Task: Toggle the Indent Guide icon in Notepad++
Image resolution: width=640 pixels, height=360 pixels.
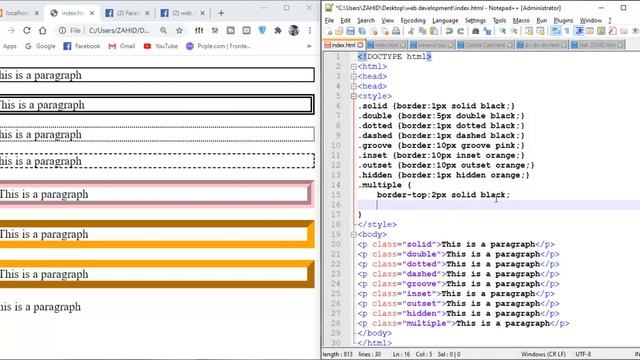Action: pos(579,31)
